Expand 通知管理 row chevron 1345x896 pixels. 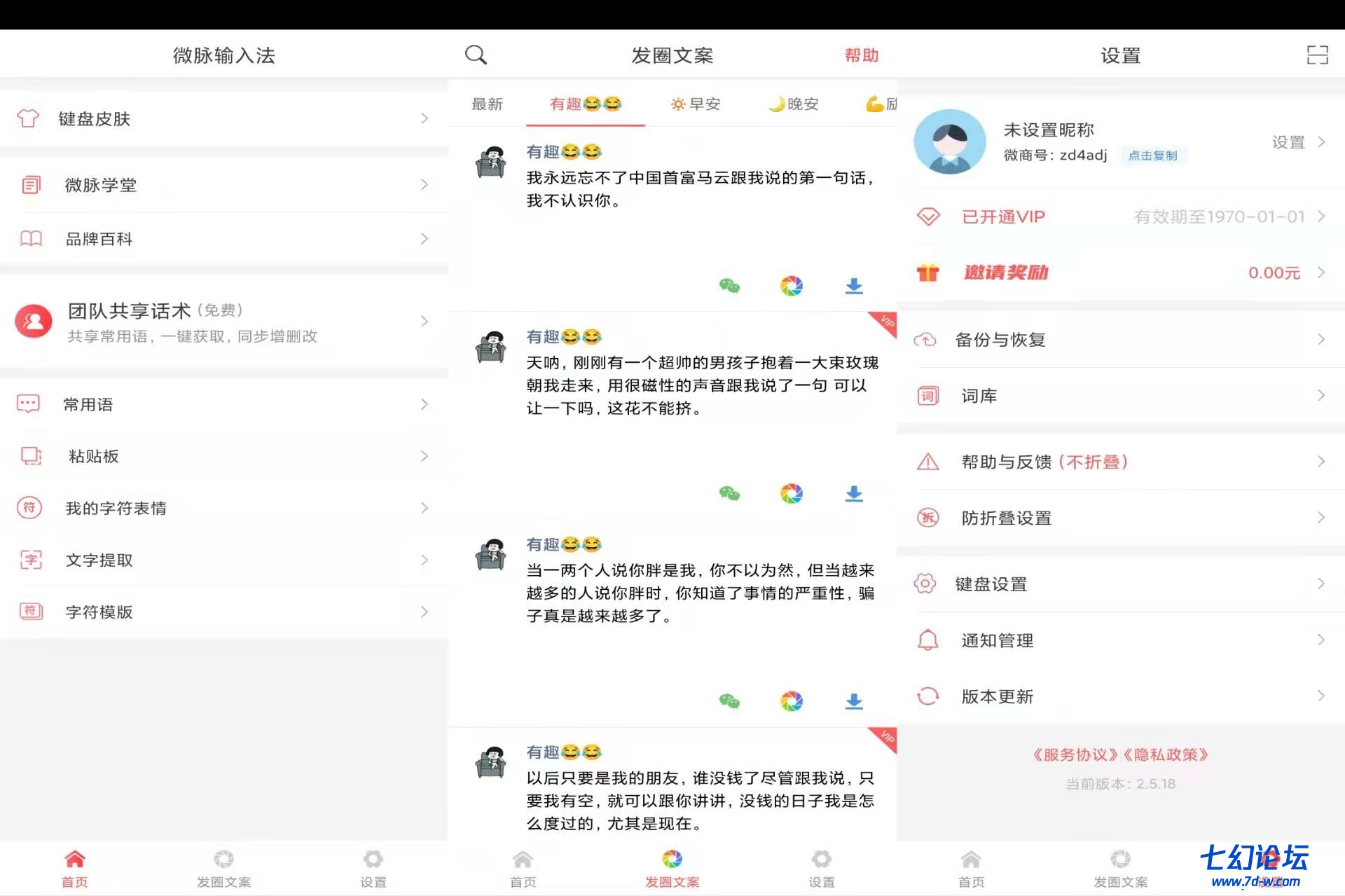tap(1321, 640)
